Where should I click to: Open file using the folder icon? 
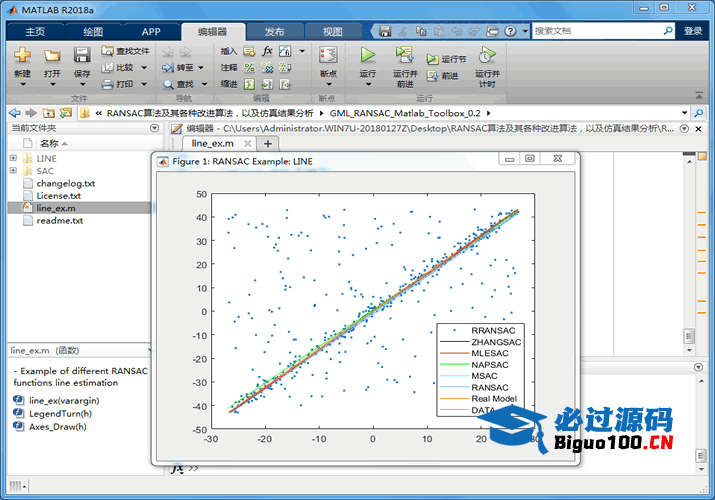click(52, 56)
